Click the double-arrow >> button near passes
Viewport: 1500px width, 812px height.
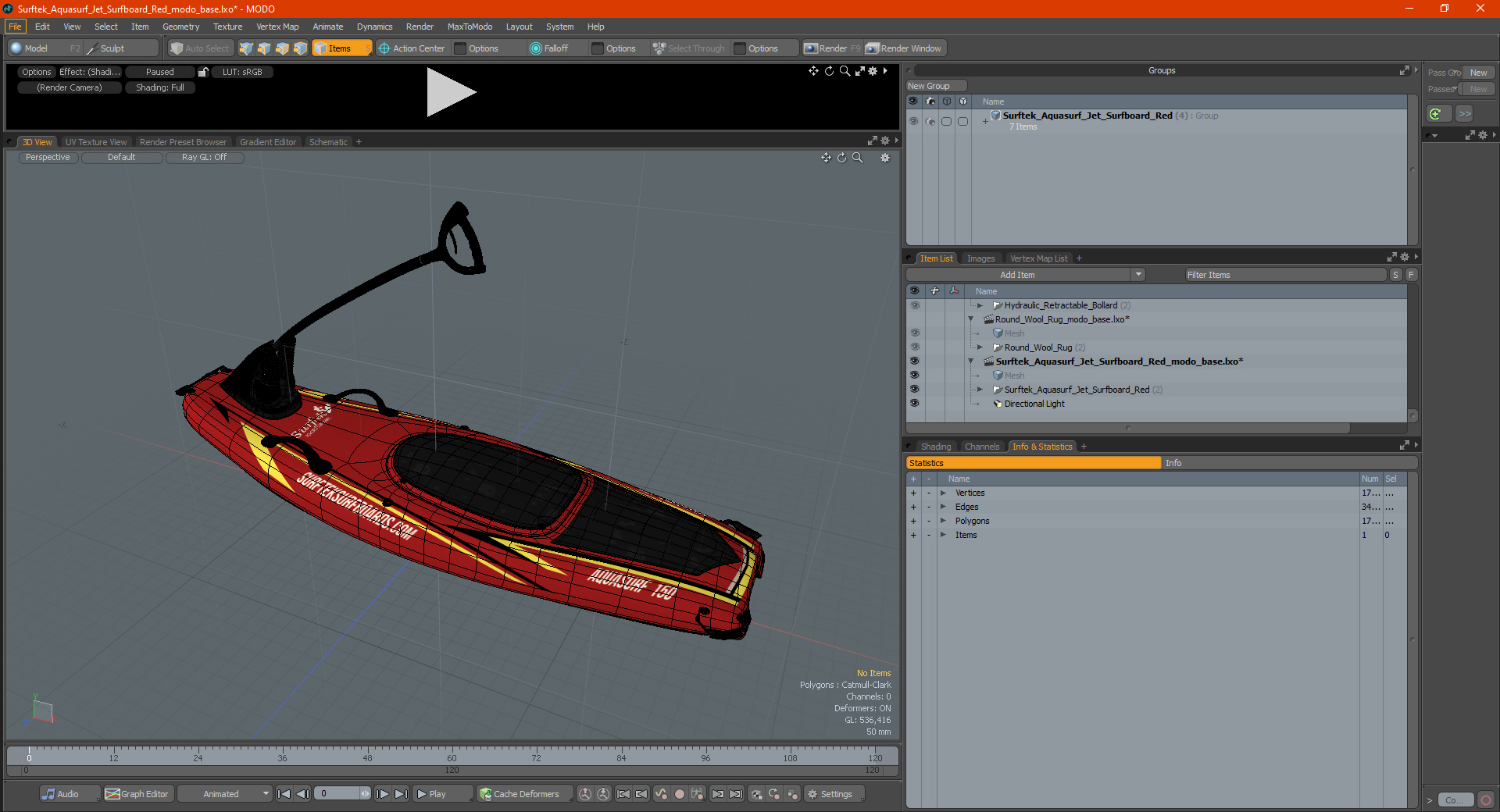tap(1465, 114)
